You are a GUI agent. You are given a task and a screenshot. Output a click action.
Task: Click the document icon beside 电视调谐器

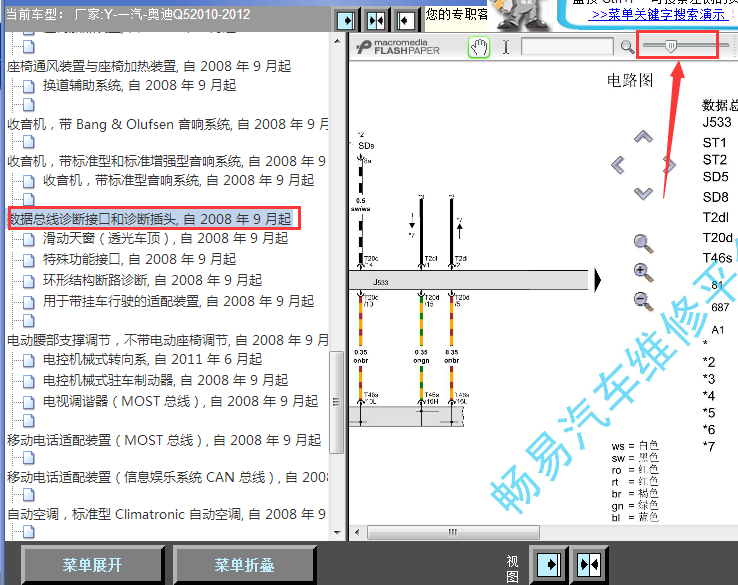29,402
